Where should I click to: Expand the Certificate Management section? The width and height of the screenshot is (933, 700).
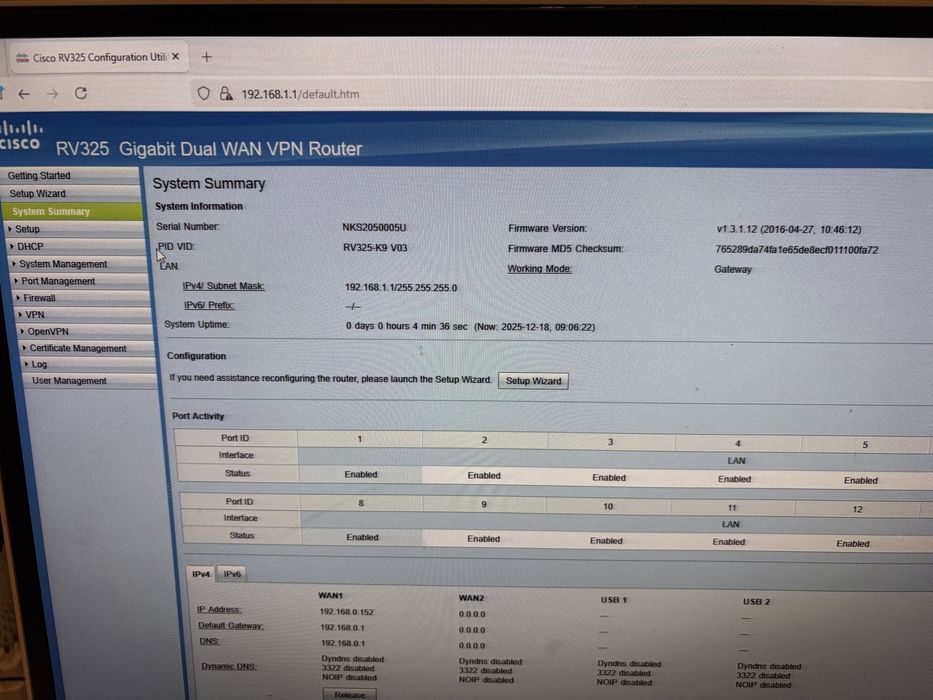tap(87, 348)
